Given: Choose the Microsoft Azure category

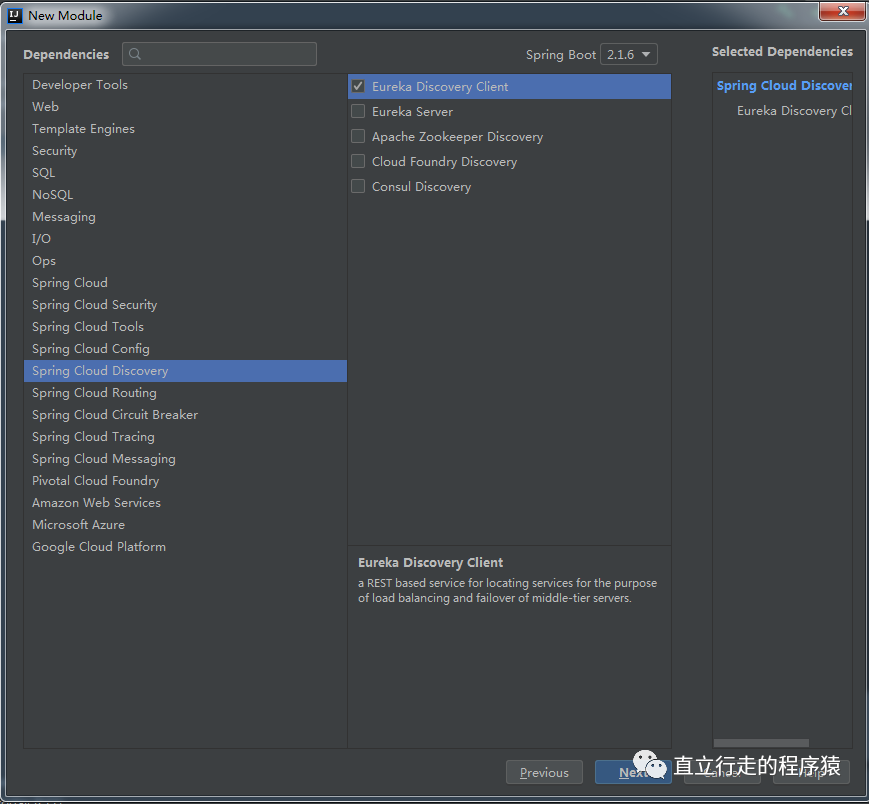Looking at the screenshot, I should pyautogui.click(x=185, y=524).
